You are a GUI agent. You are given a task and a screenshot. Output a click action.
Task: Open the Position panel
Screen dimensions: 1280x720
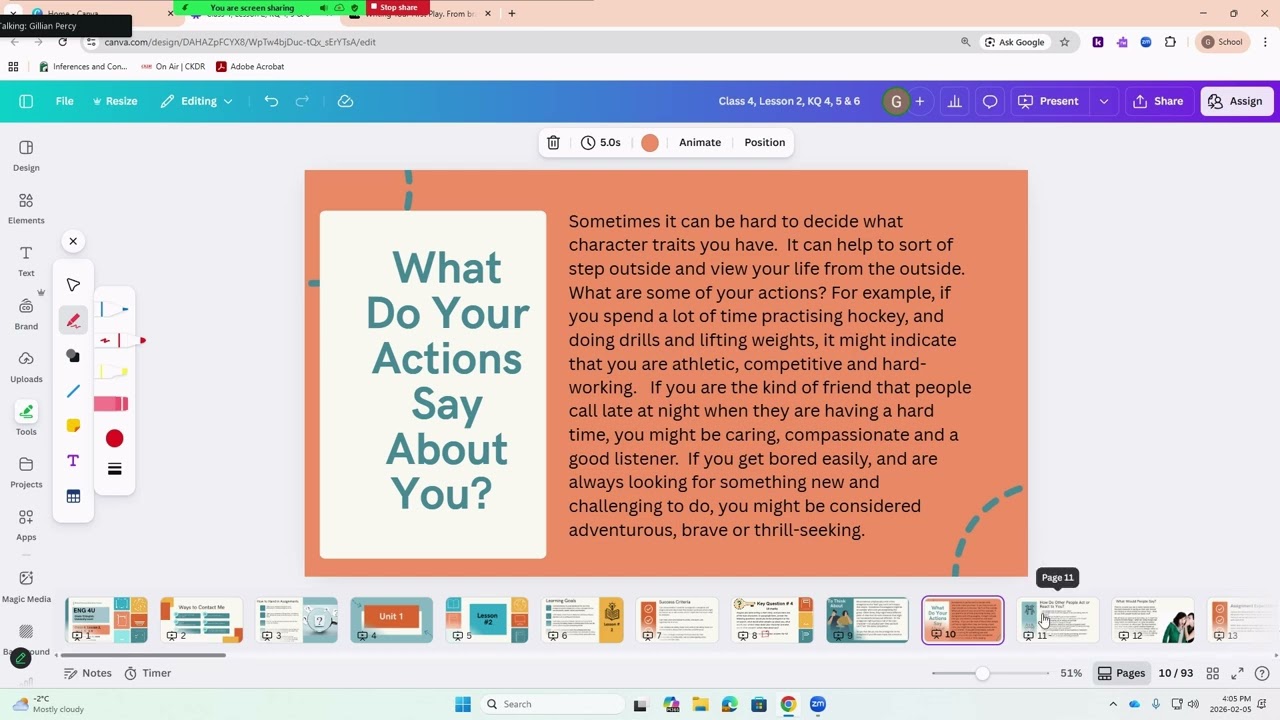coord(765,142)
